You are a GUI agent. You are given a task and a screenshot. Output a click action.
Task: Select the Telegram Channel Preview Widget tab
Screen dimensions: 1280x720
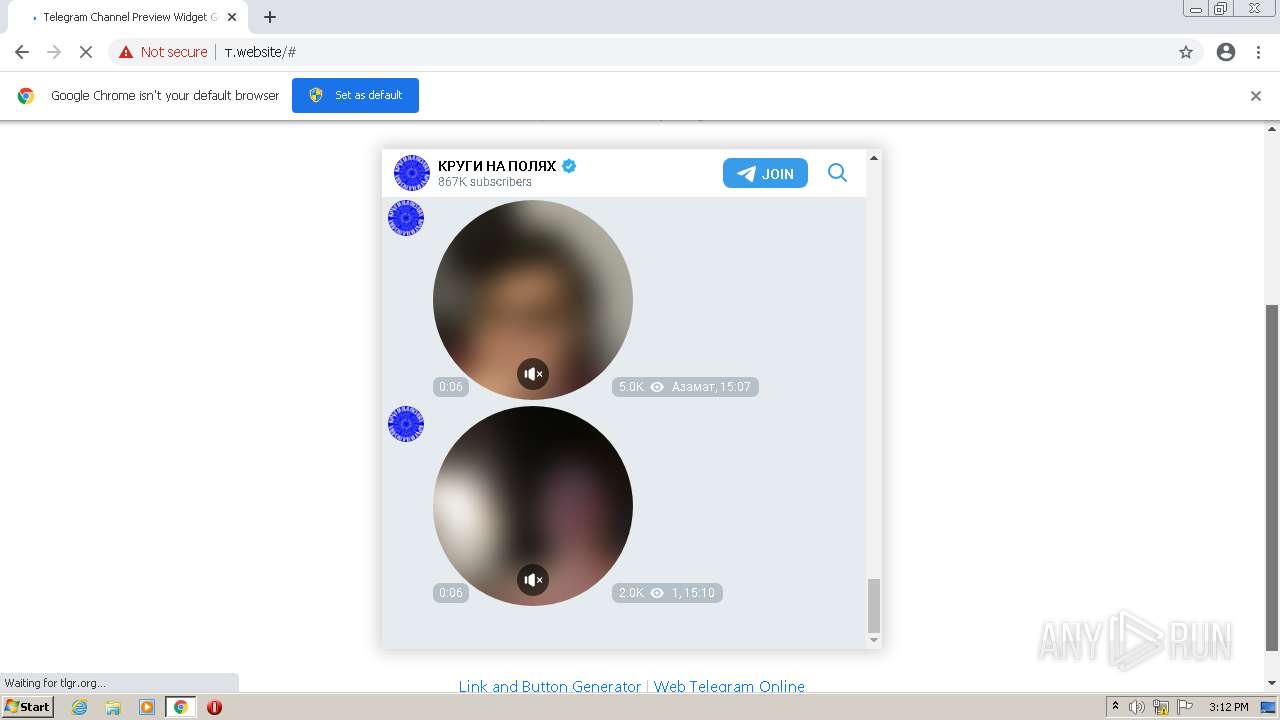point(127,17)
